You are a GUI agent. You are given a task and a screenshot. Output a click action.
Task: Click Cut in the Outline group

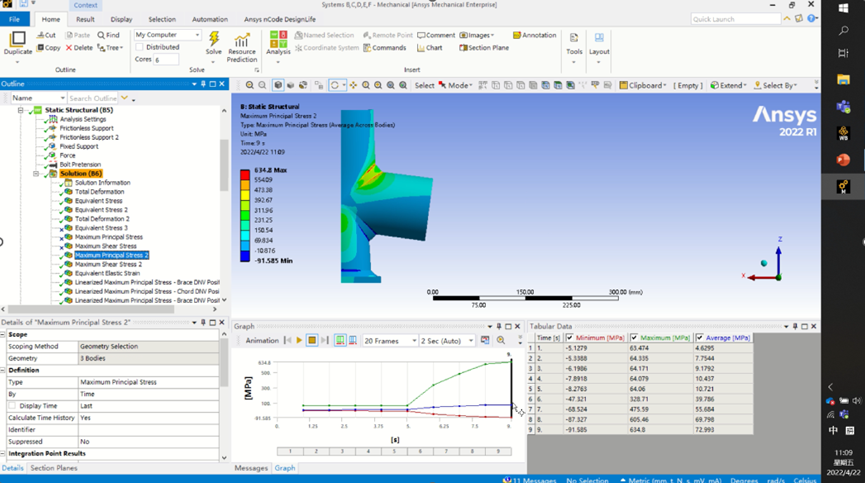click(x=46, y=35)
